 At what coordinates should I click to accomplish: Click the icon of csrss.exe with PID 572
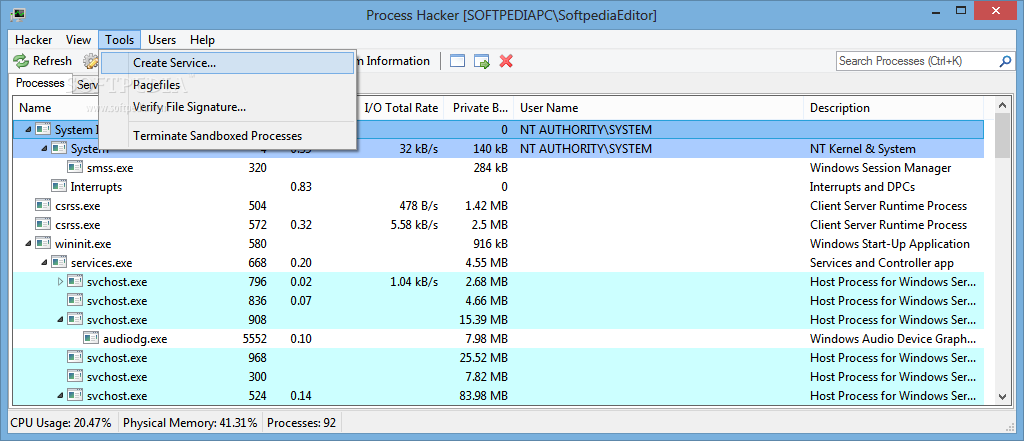[43, 225]
